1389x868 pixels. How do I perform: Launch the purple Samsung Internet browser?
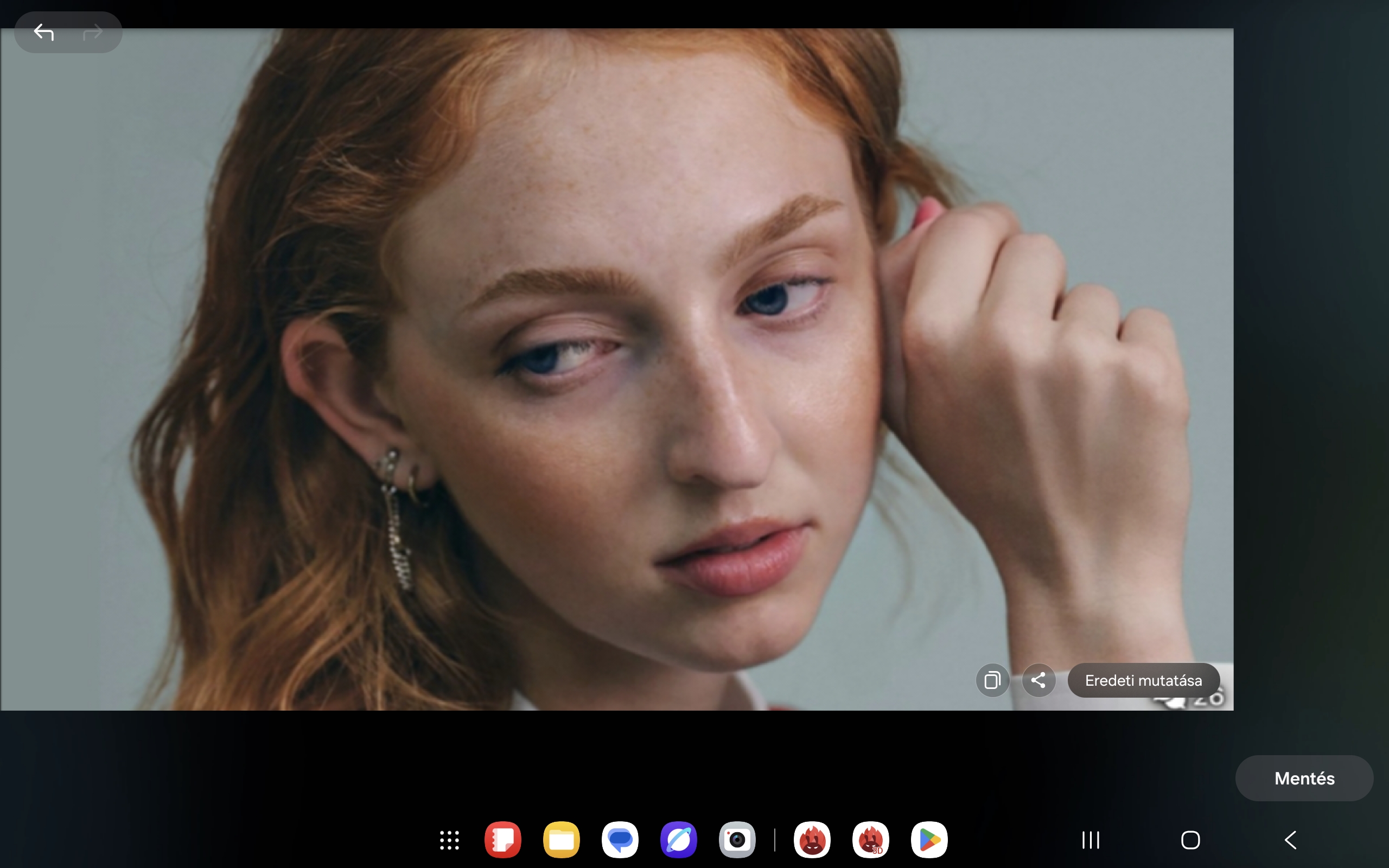(x=678, y=840)
